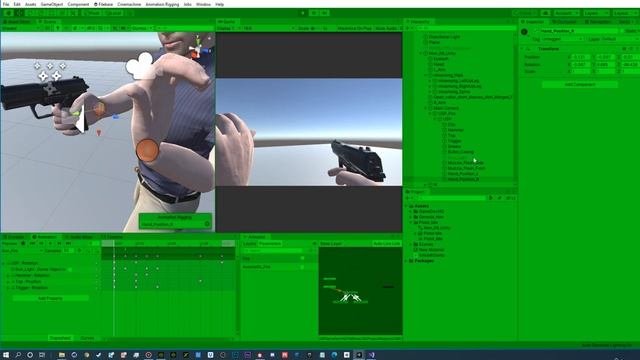
Task: Select Main Camera in Hierarchy
Action: click(x=445, y=108)
